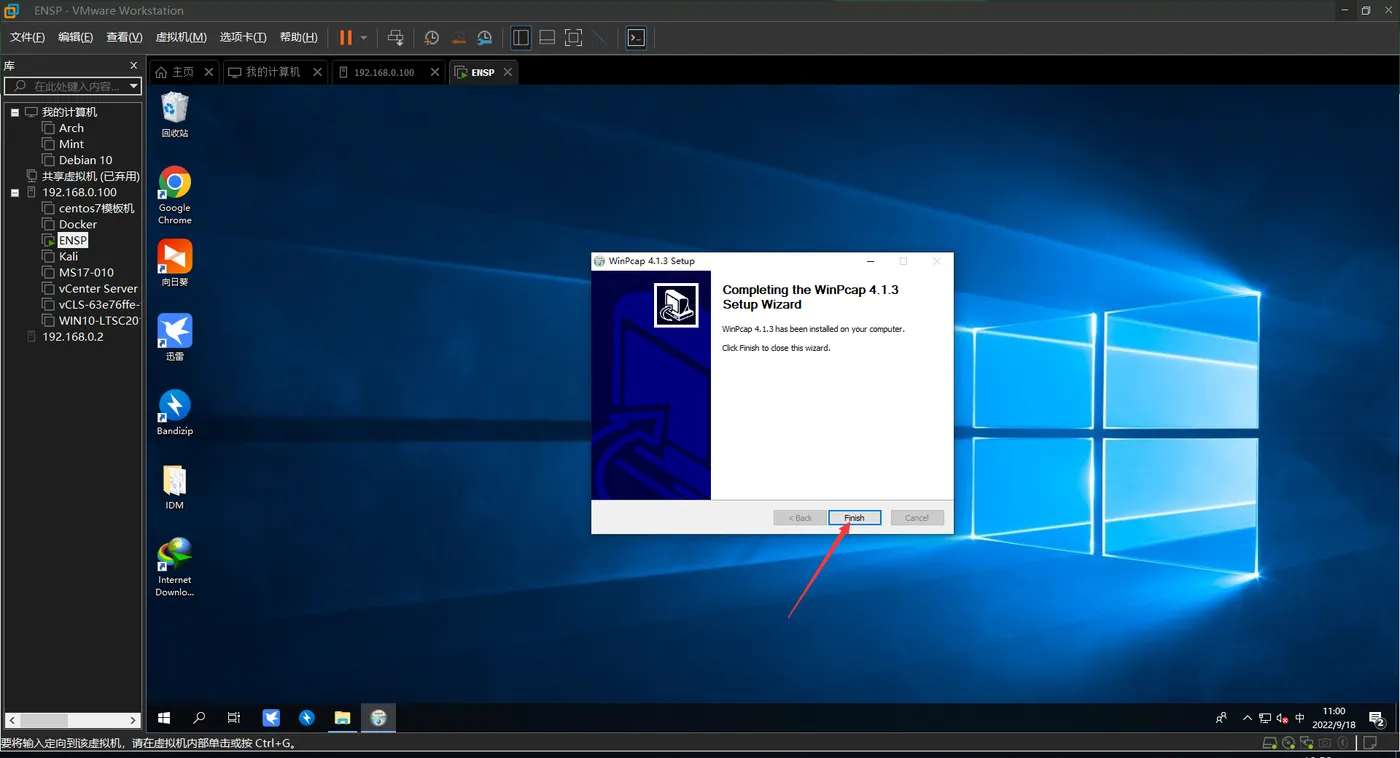Click the WinPcap installer taskbar icon
The height and width of the screenshot is (758, 1400).
[378, 717]
